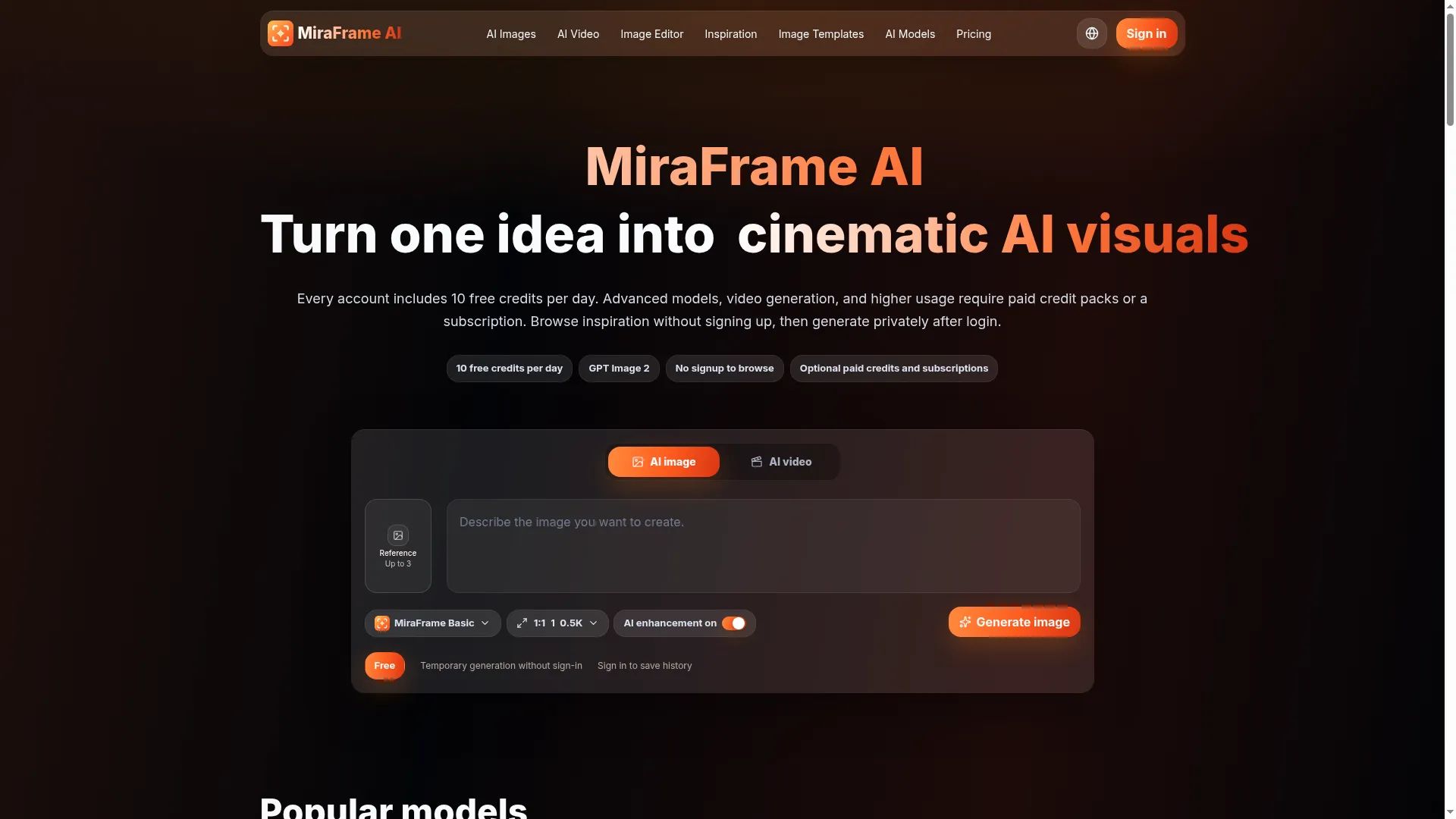
Task: Click the Reference image upload icon
Action: (398, 535)
